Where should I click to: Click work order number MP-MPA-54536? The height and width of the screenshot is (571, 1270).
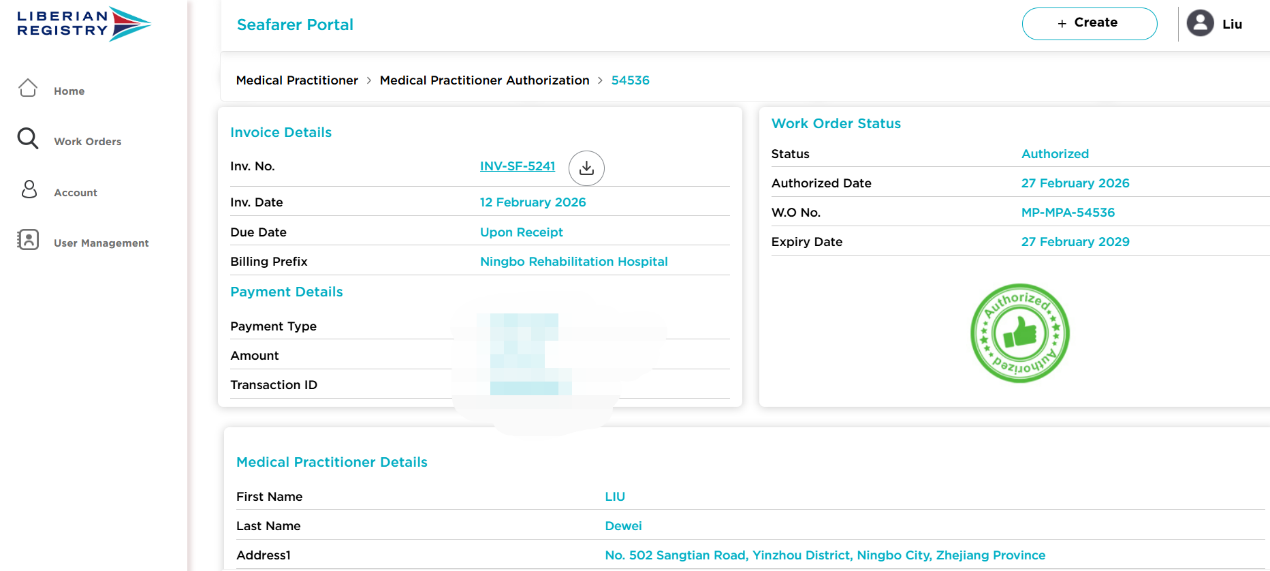click(x=1067, y=212)
